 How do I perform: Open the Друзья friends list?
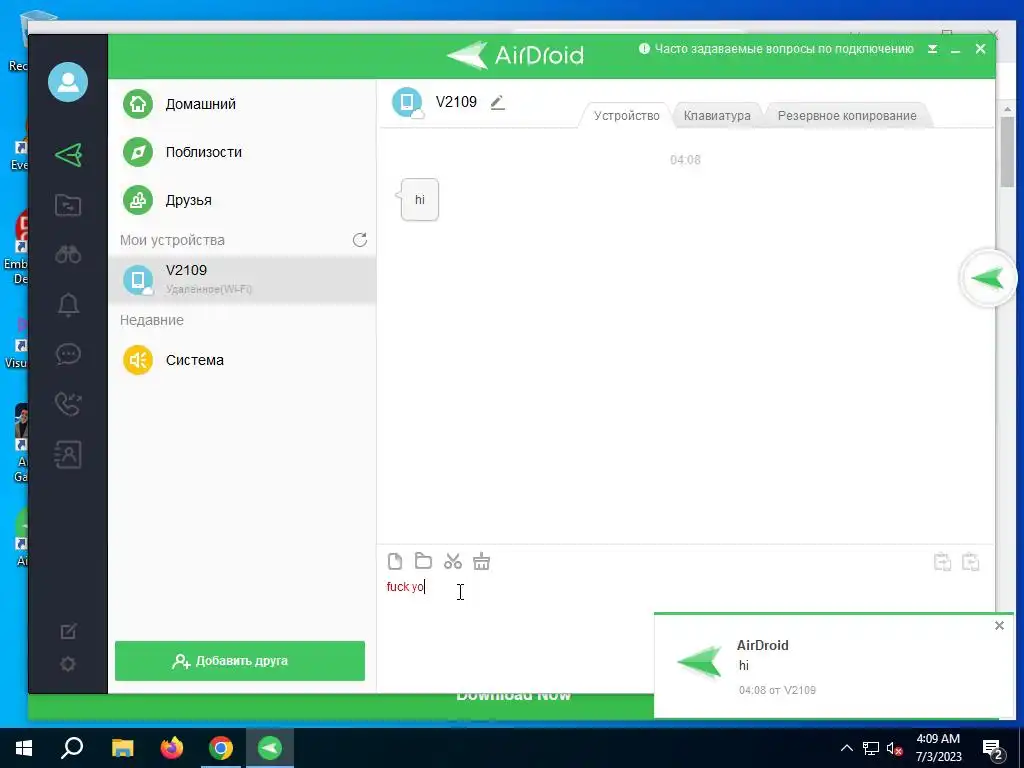tap(242, 200)
